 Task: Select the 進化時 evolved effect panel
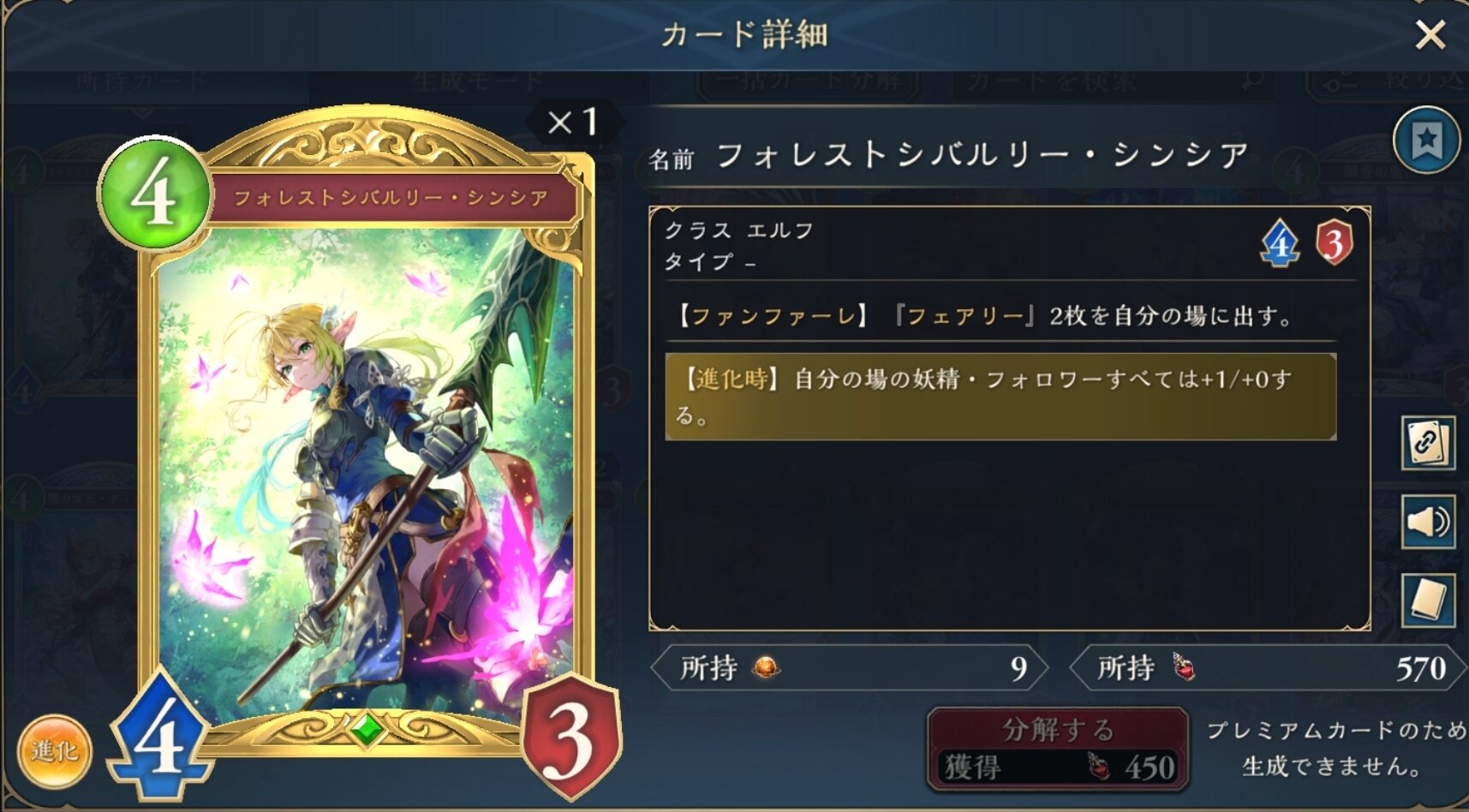pos(1000,397)
